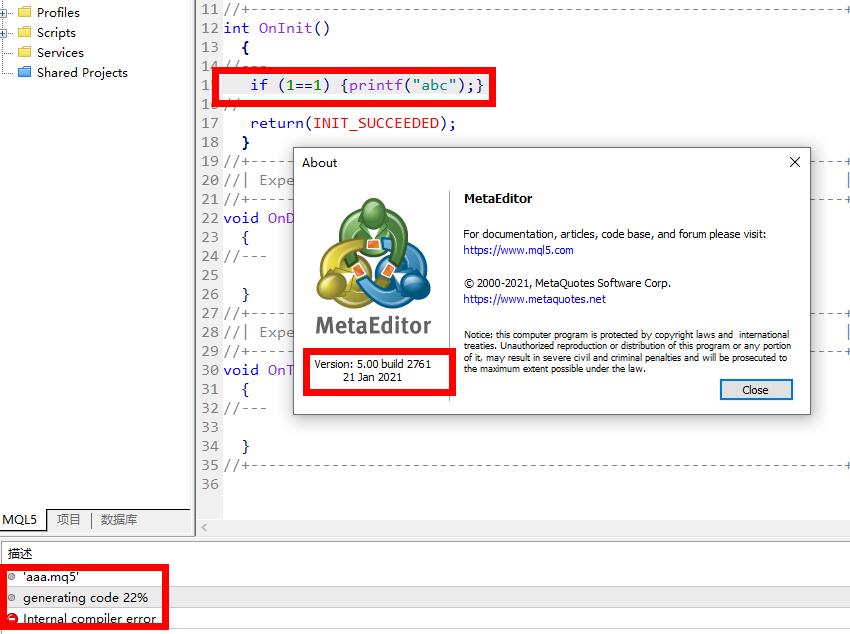Click line number 12 in the gutter
This screenshot has width=850, height=634.
(210, 28)
